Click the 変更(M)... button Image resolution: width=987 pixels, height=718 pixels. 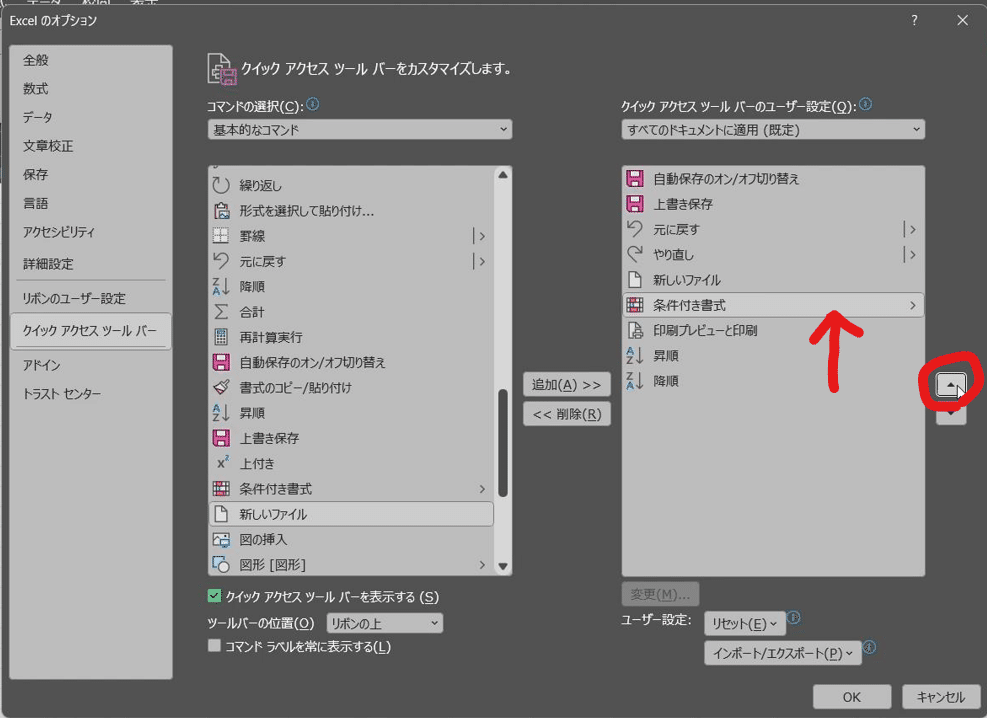pyautogui.click(x=660, y=594)
